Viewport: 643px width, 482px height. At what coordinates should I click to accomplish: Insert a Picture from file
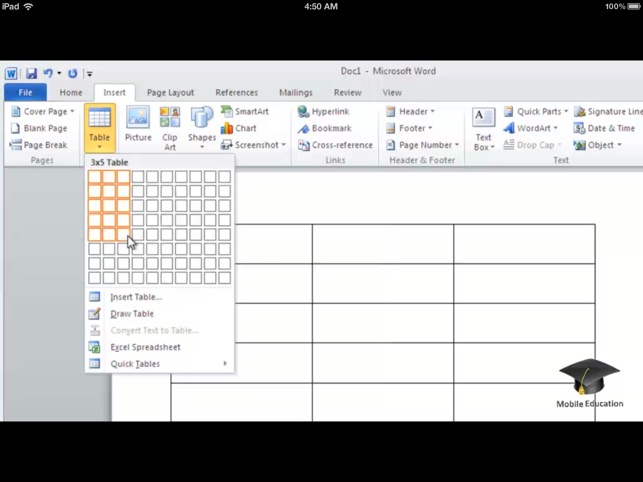click(x=138, y=124)
